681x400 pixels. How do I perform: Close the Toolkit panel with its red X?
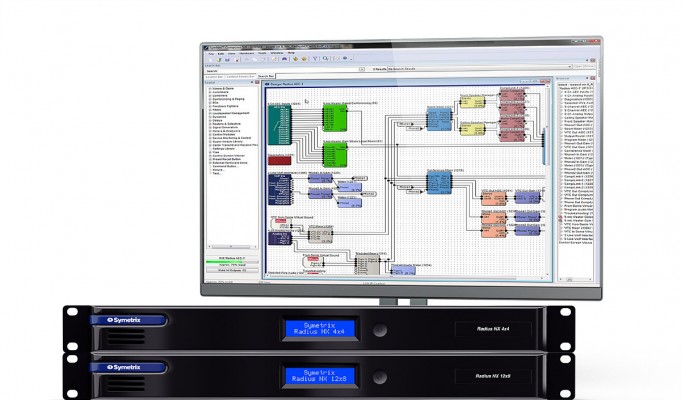click(x=257, y=82)
